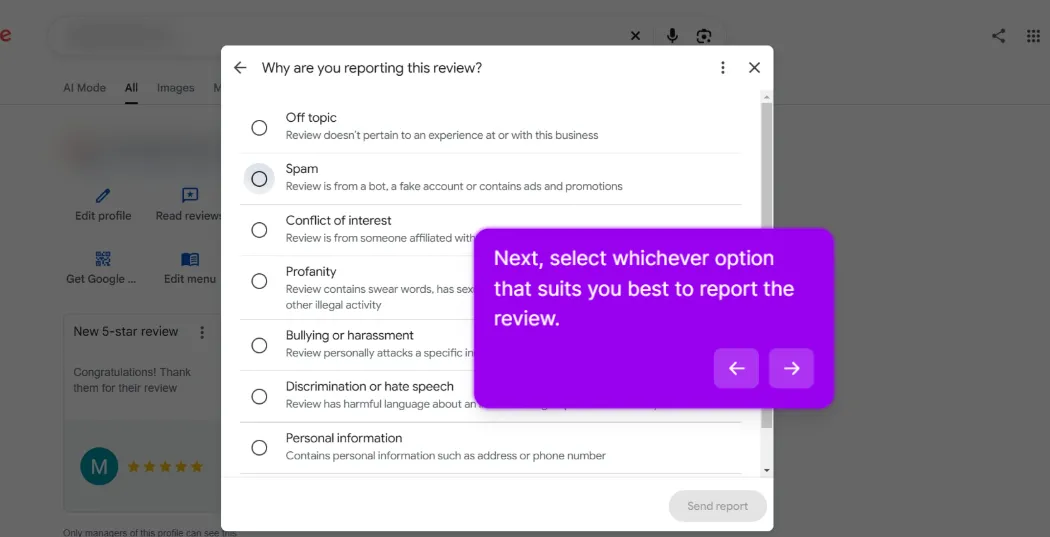Image resolution: width=1050 pixels, height=537 pixels.
Task: Click the Send report button
Action: 717,506
